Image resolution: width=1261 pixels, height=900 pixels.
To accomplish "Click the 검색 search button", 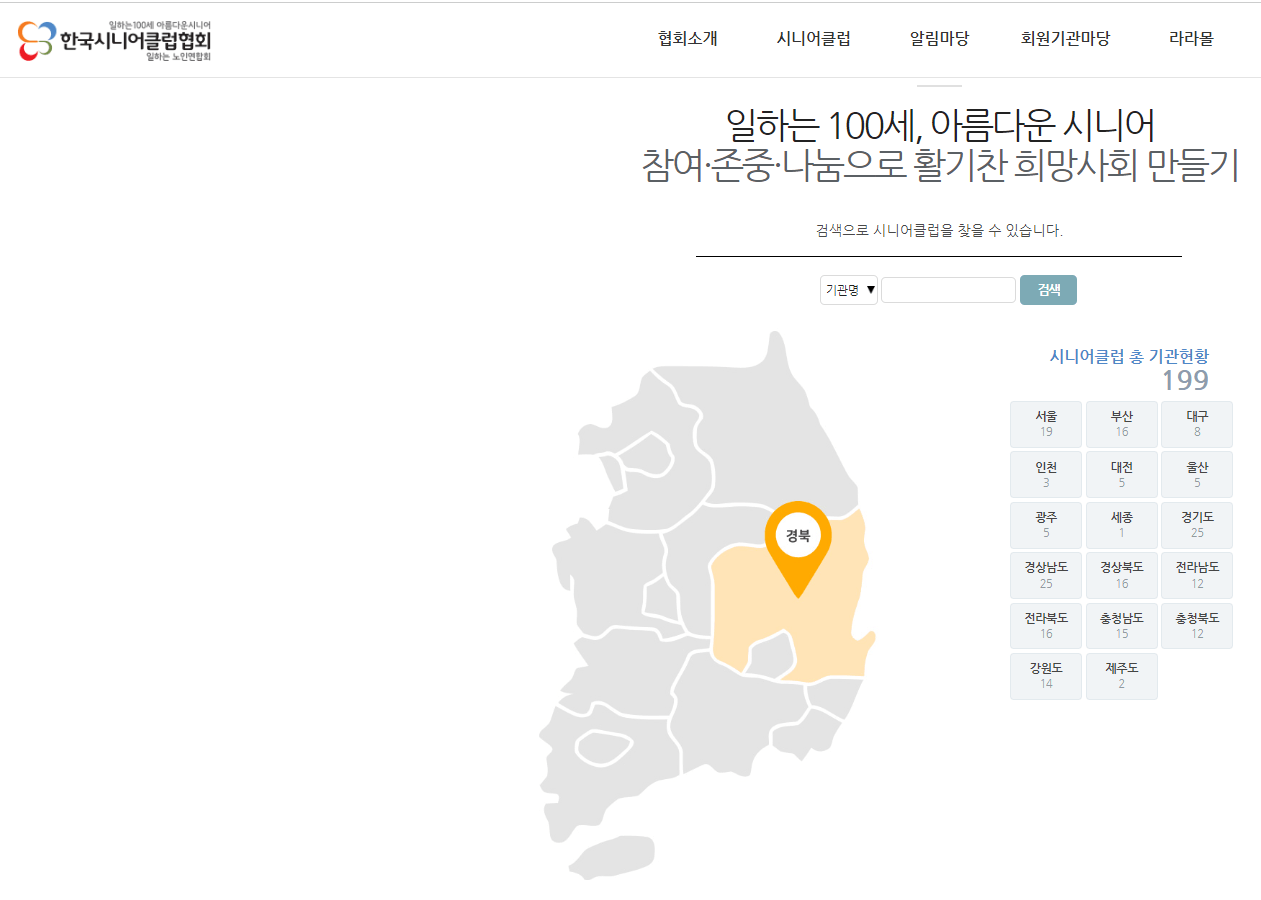I will pyautogui.click(x=1048, y=290).
